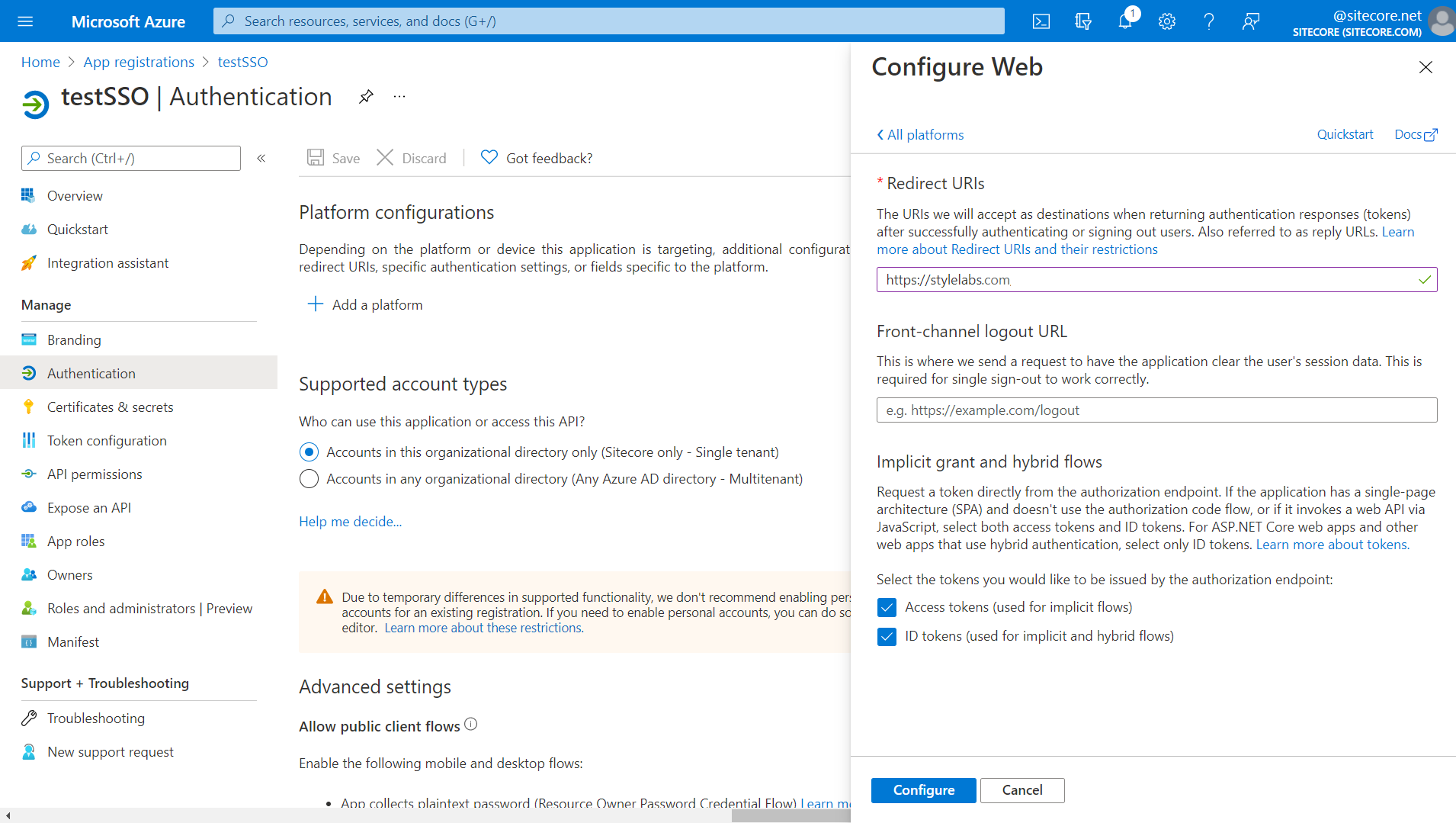
Task: Open the notifications bell
Action: [1124, 21]
